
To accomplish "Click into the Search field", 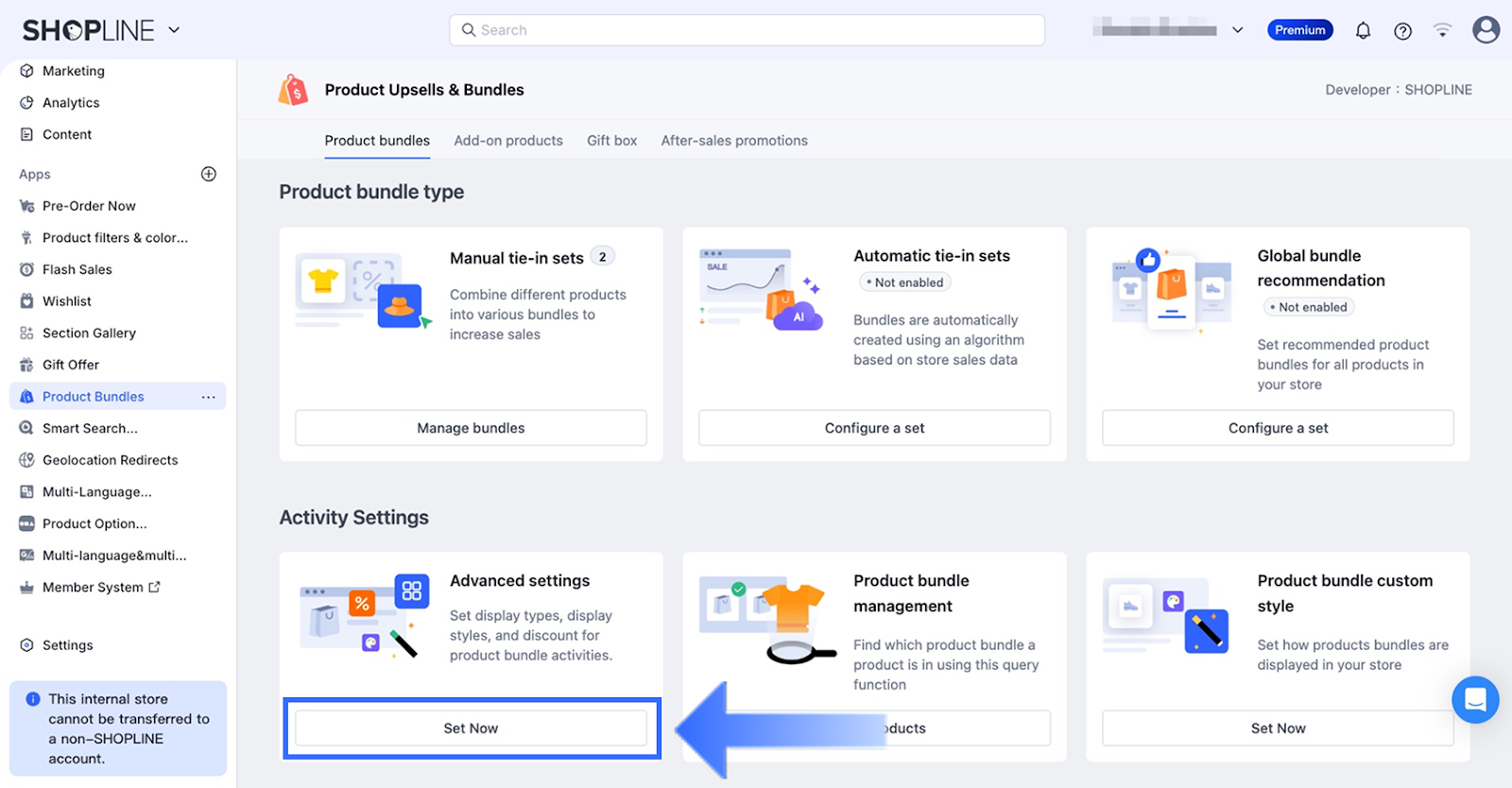I will coord(747,30).
